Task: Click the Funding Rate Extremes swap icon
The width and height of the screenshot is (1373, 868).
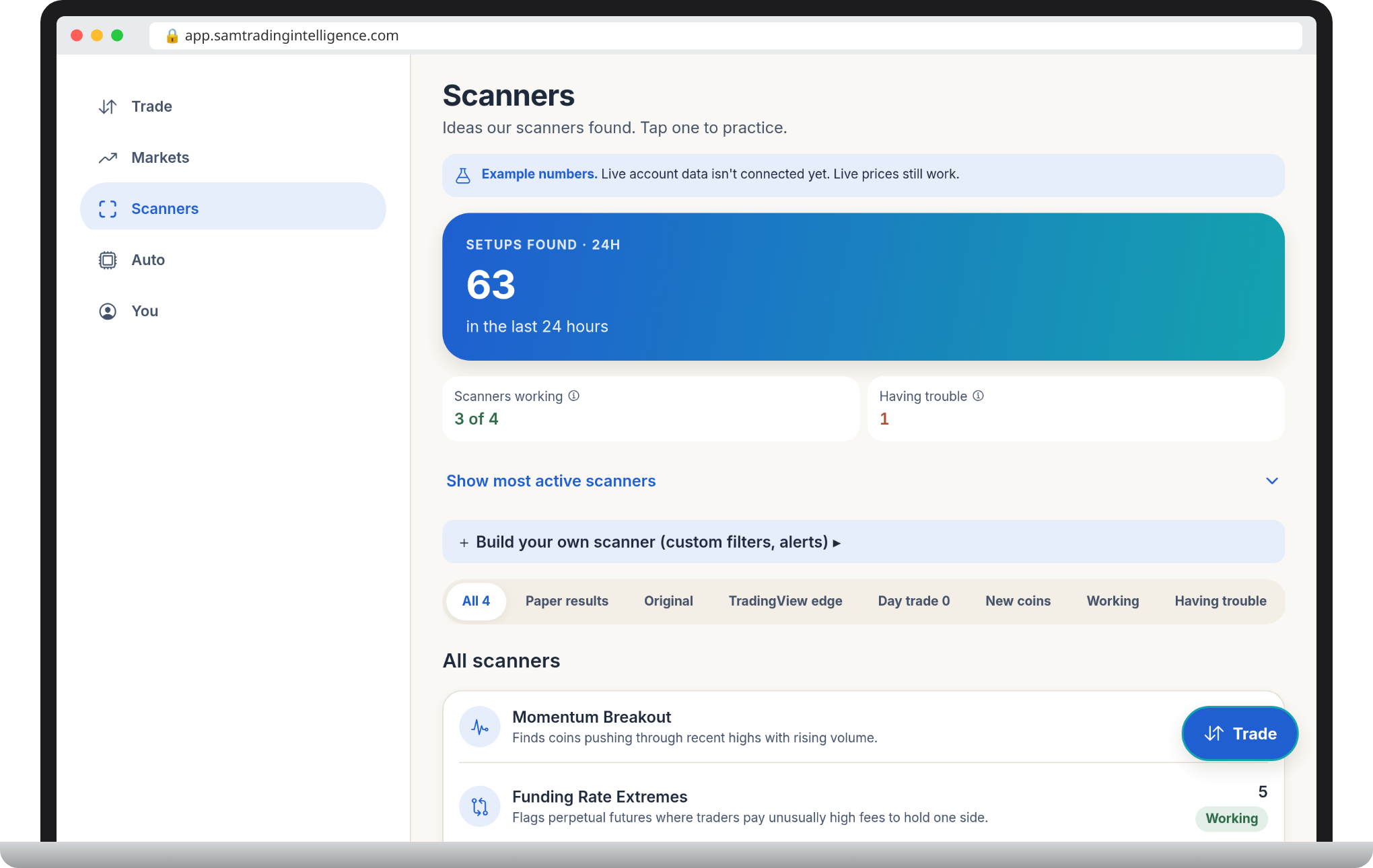Action: click(x=480, y=806)
